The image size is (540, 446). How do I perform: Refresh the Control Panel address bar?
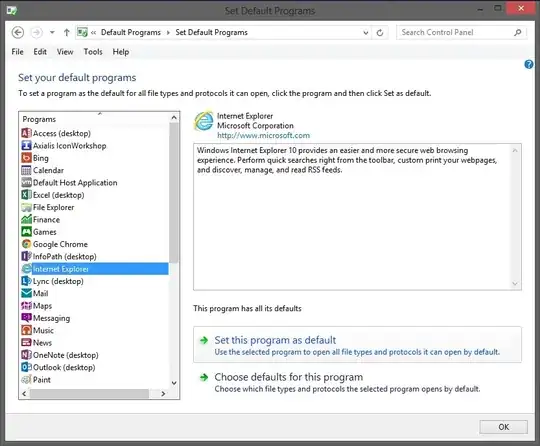coord(380,33)
